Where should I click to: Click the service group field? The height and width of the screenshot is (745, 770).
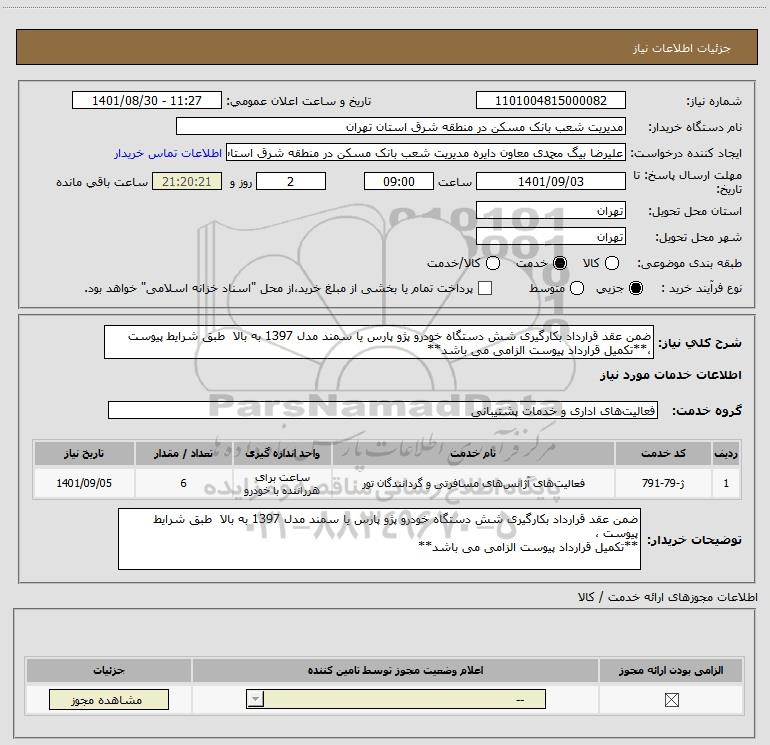coord(383,411)
